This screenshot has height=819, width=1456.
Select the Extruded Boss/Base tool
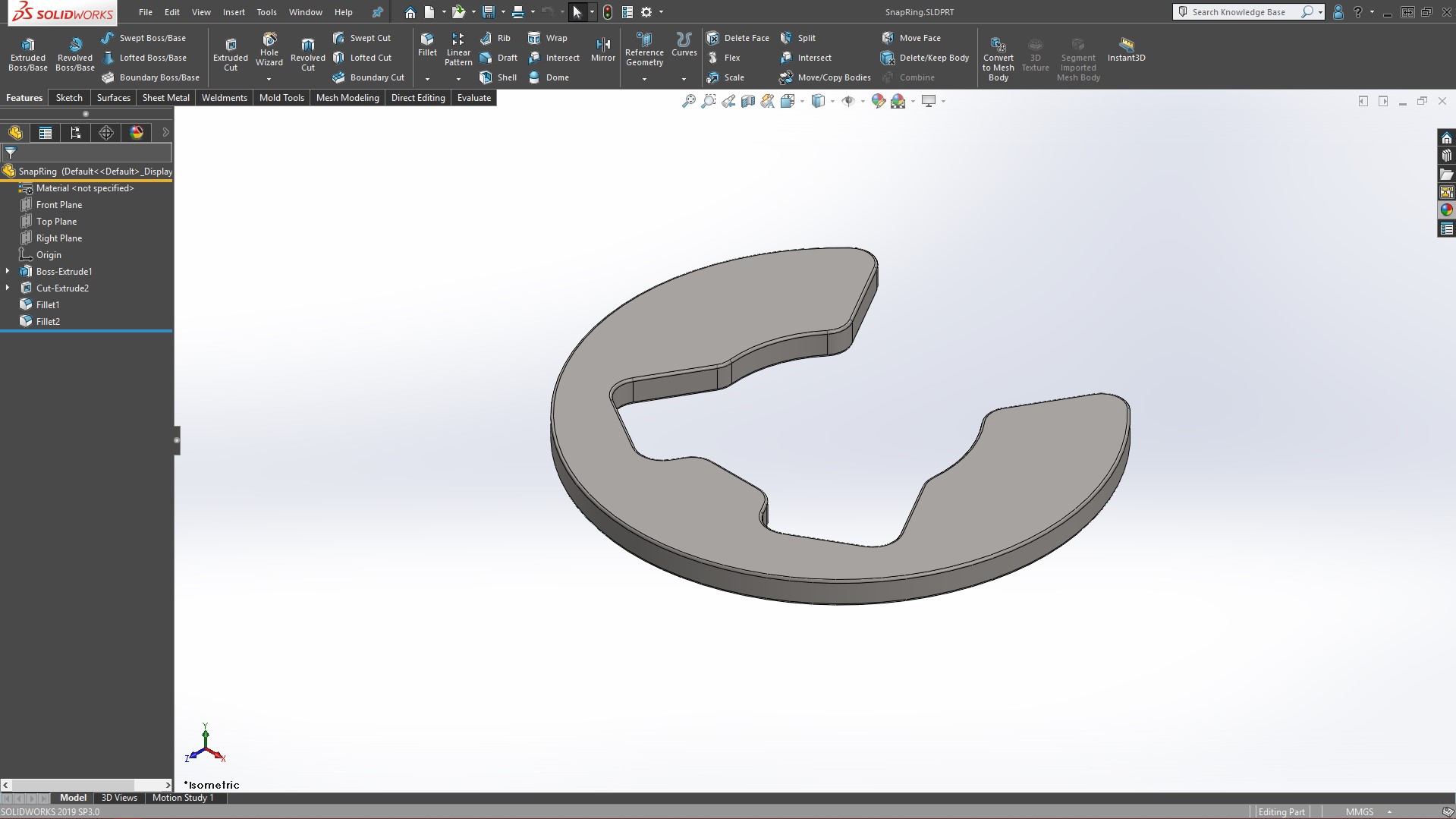28,54
